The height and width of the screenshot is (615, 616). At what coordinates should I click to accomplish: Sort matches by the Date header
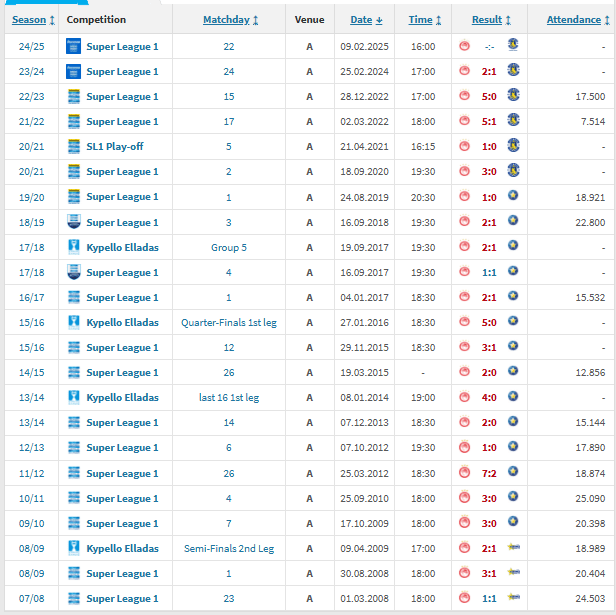point(361,20)
